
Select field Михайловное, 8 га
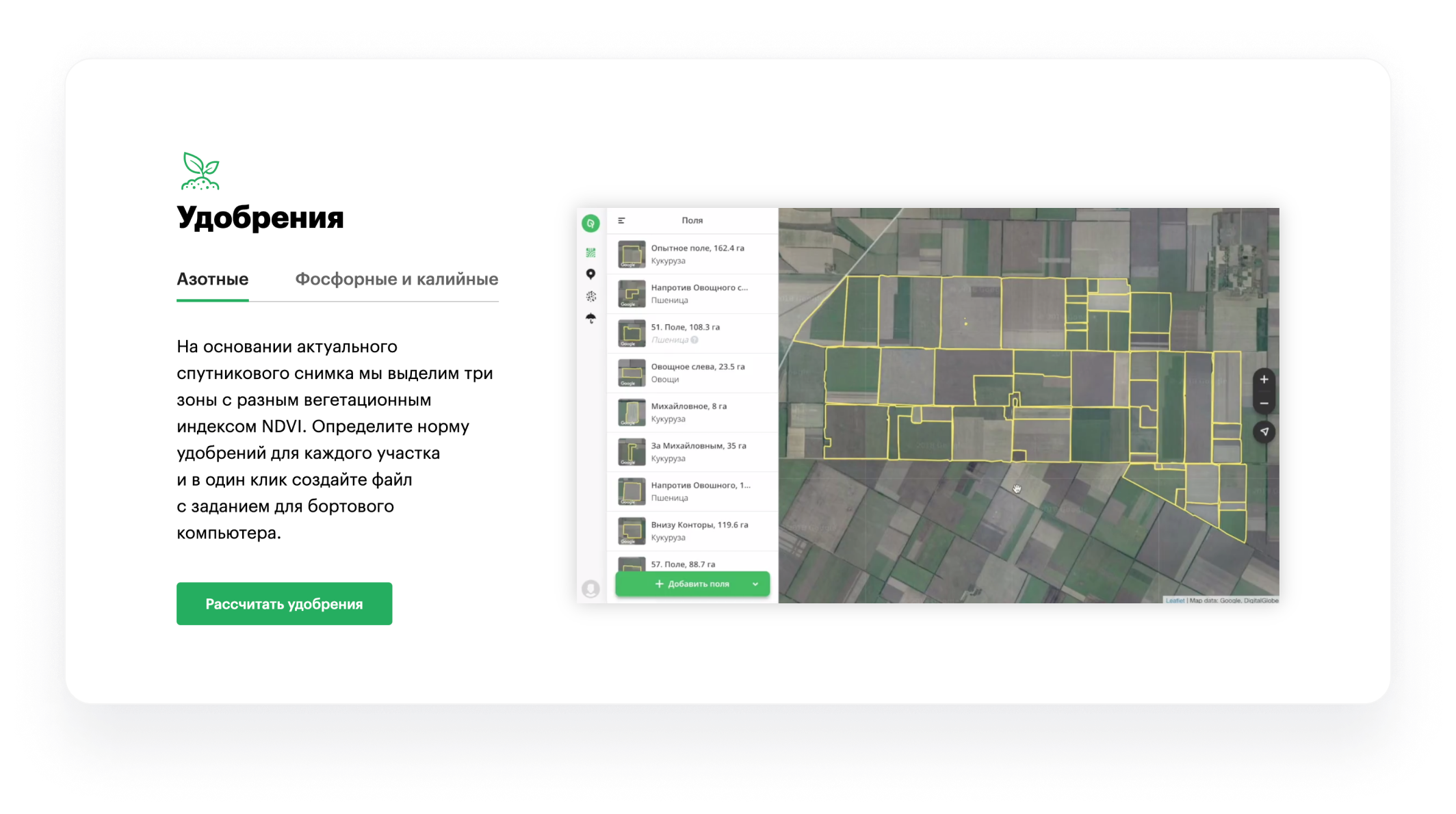692,412
